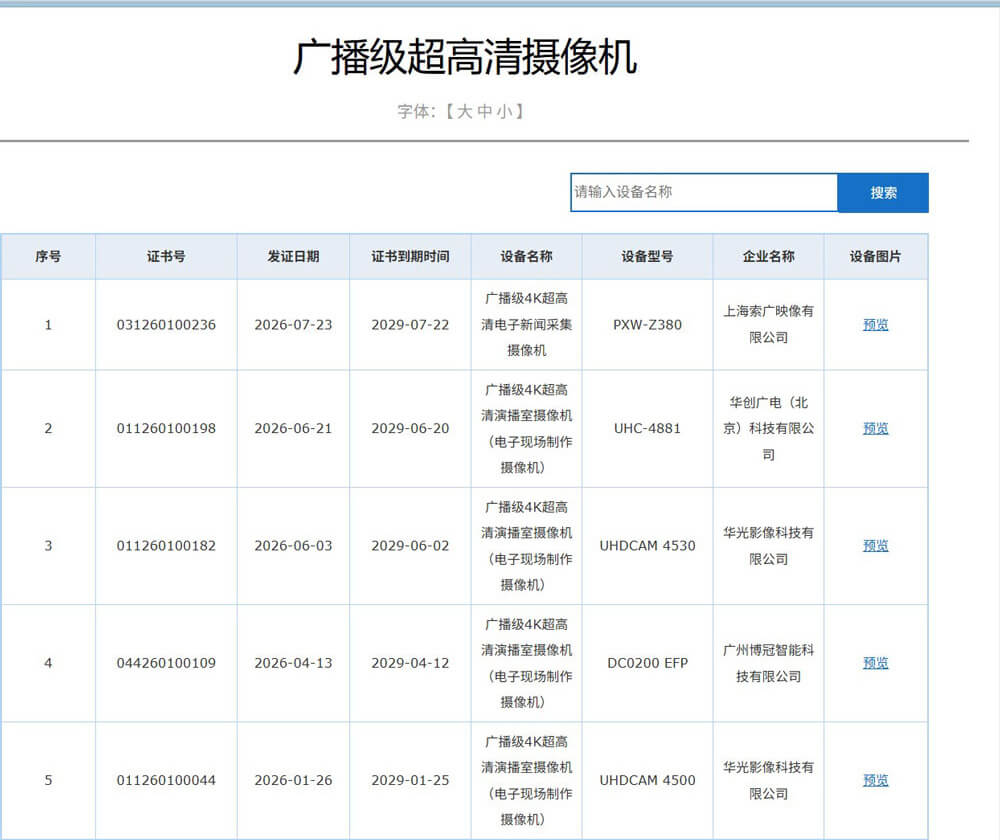The width and height of the screenshot is (1000, 840).
Task: Select certificate number 011260100182
Action: click(x=166, y=546)
